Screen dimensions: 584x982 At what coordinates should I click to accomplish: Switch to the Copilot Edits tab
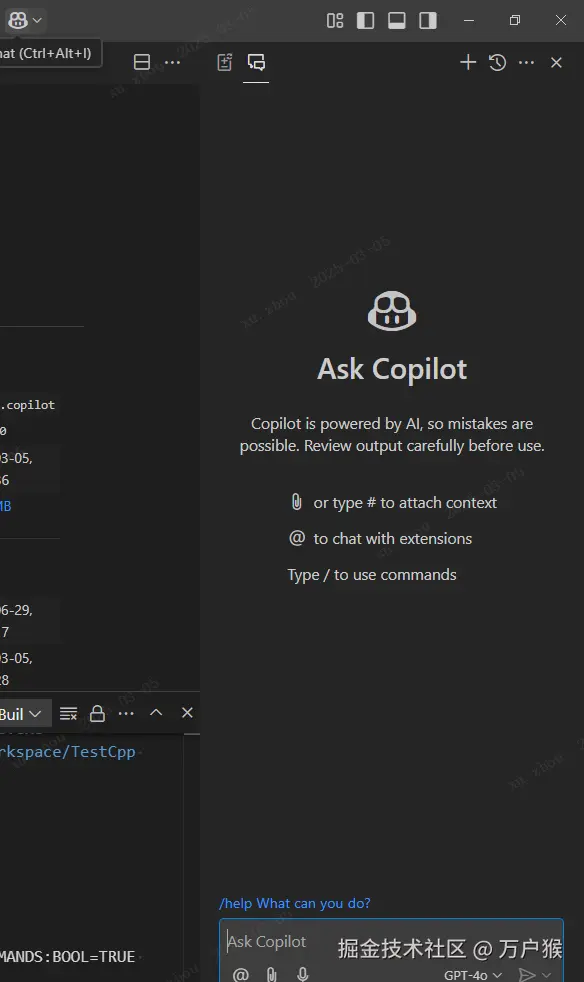pyautogui.click(x=225, y=62)
